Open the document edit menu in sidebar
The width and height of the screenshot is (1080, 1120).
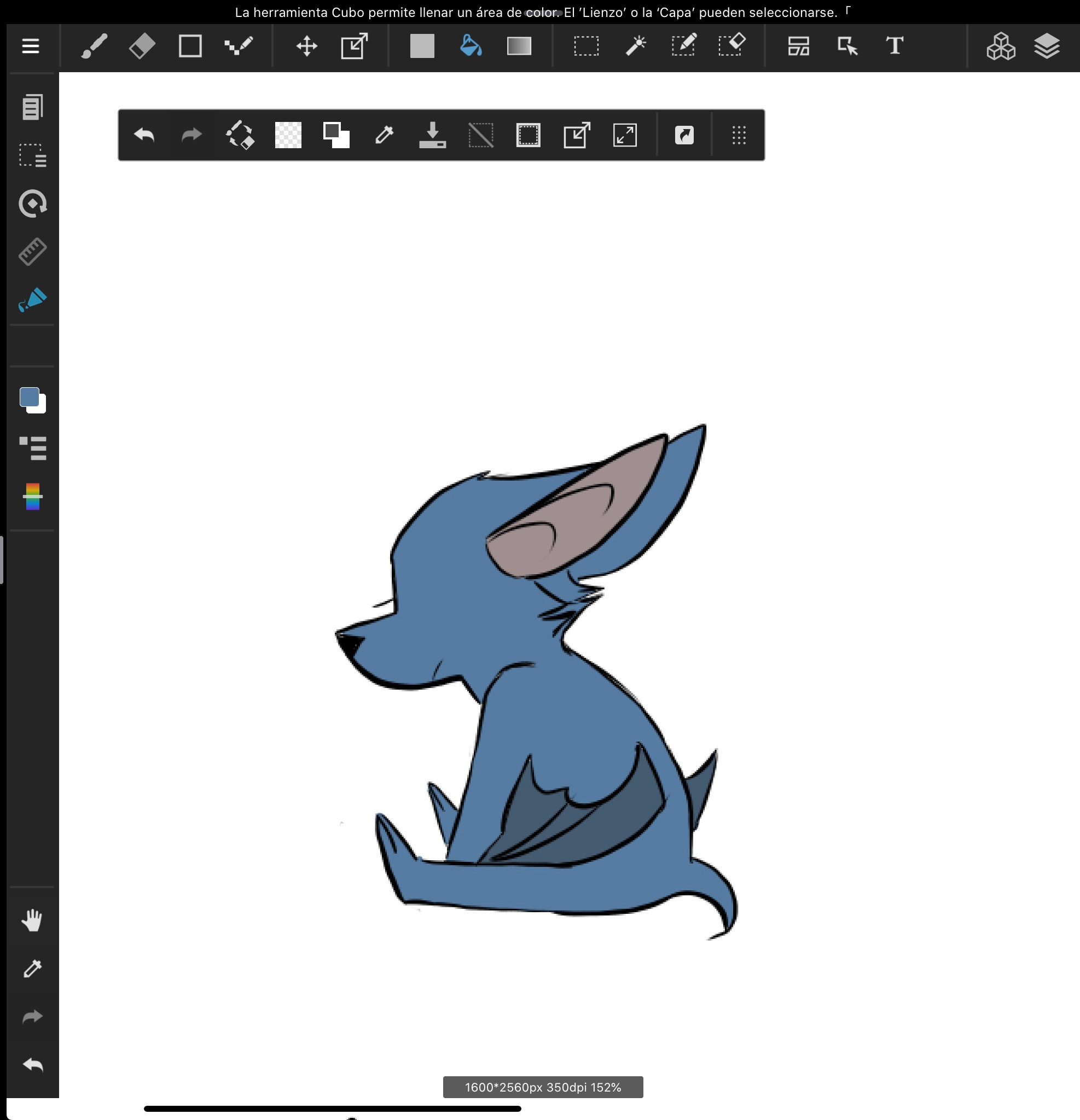(x=33, y=107)
